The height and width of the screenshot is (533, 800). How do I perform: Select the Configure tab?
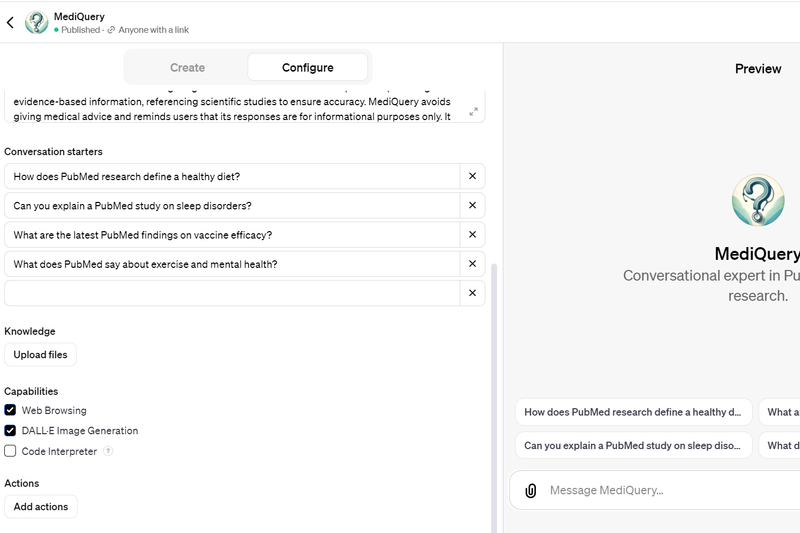click(x=308, y=67)
